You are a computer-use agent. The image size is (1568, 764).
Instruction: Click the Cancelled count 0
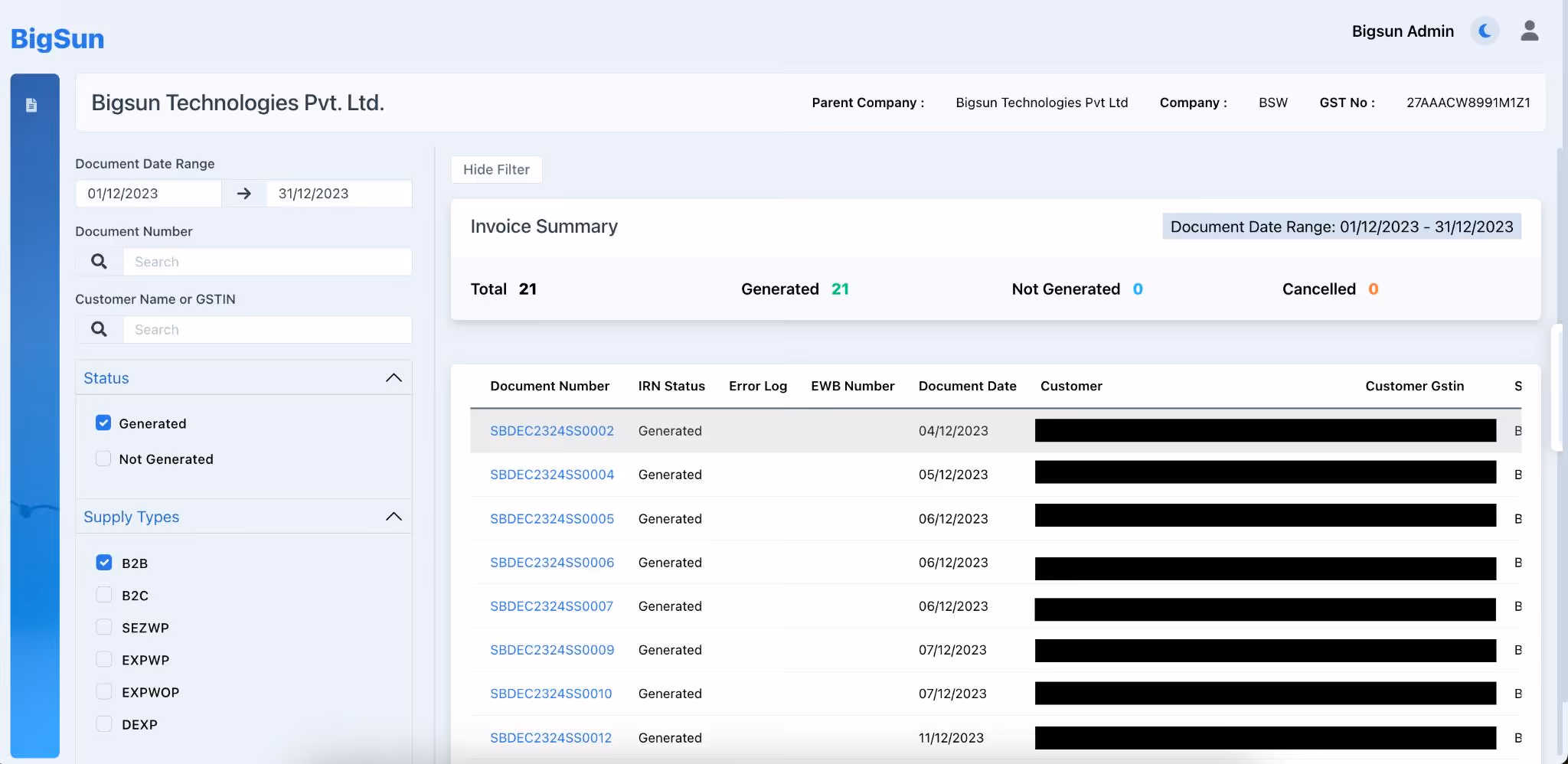click(1374, 289)
